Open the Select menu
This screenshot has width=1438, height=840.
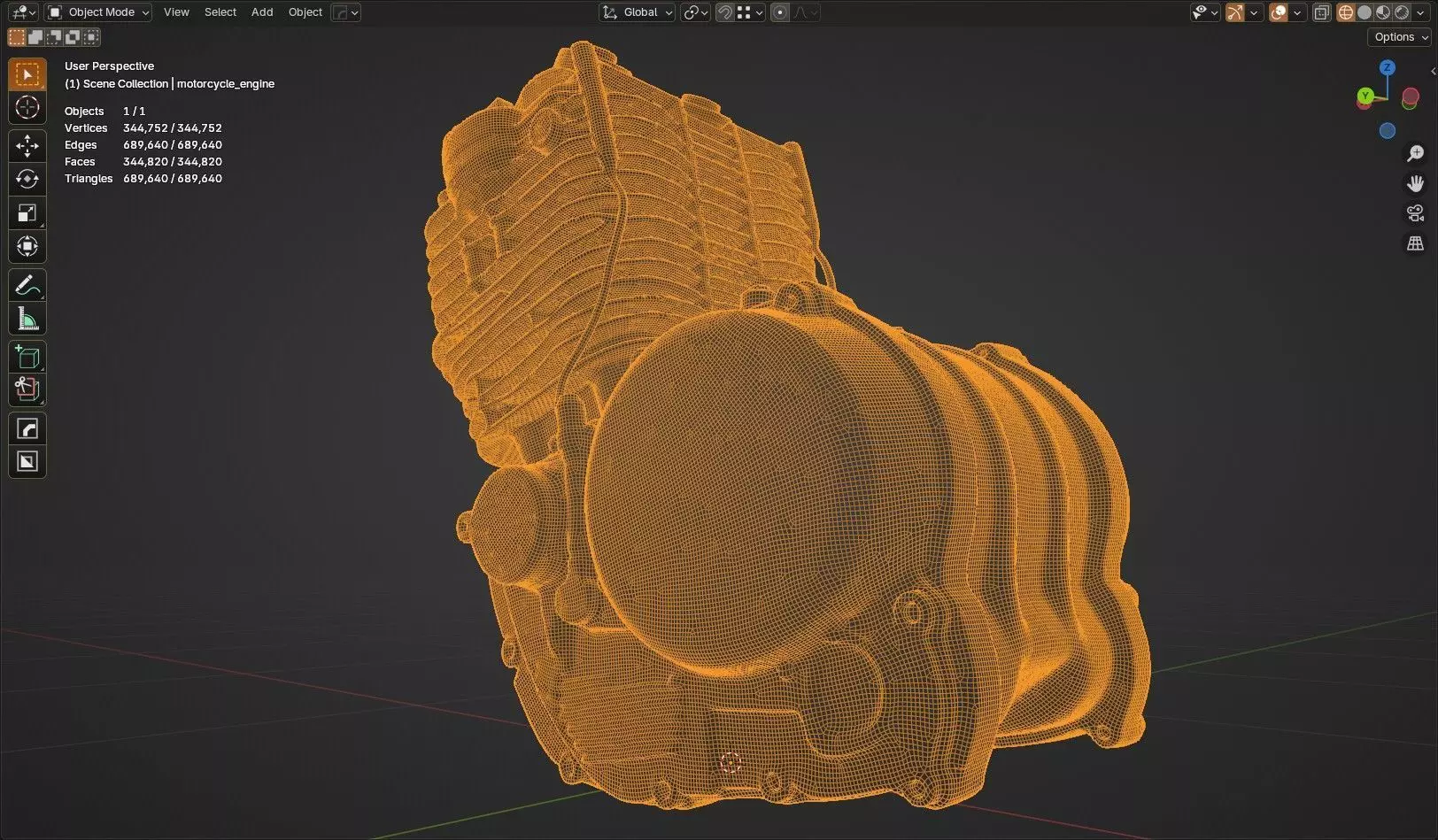220,12
